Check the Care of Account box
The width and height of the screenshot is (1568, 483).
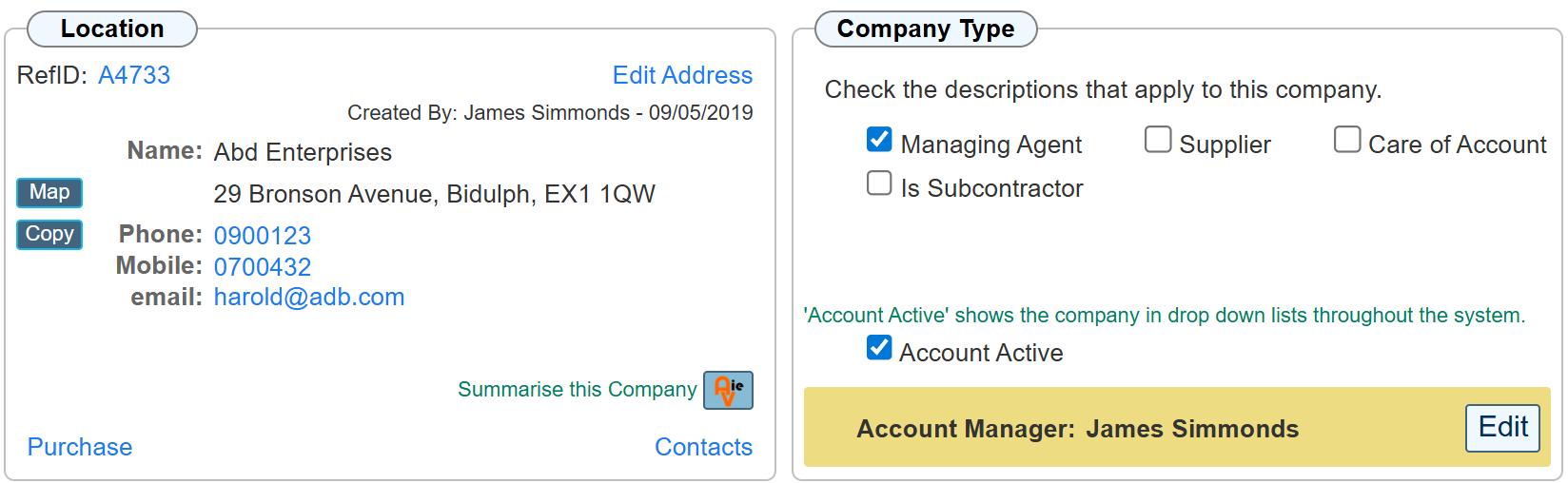1347,140
